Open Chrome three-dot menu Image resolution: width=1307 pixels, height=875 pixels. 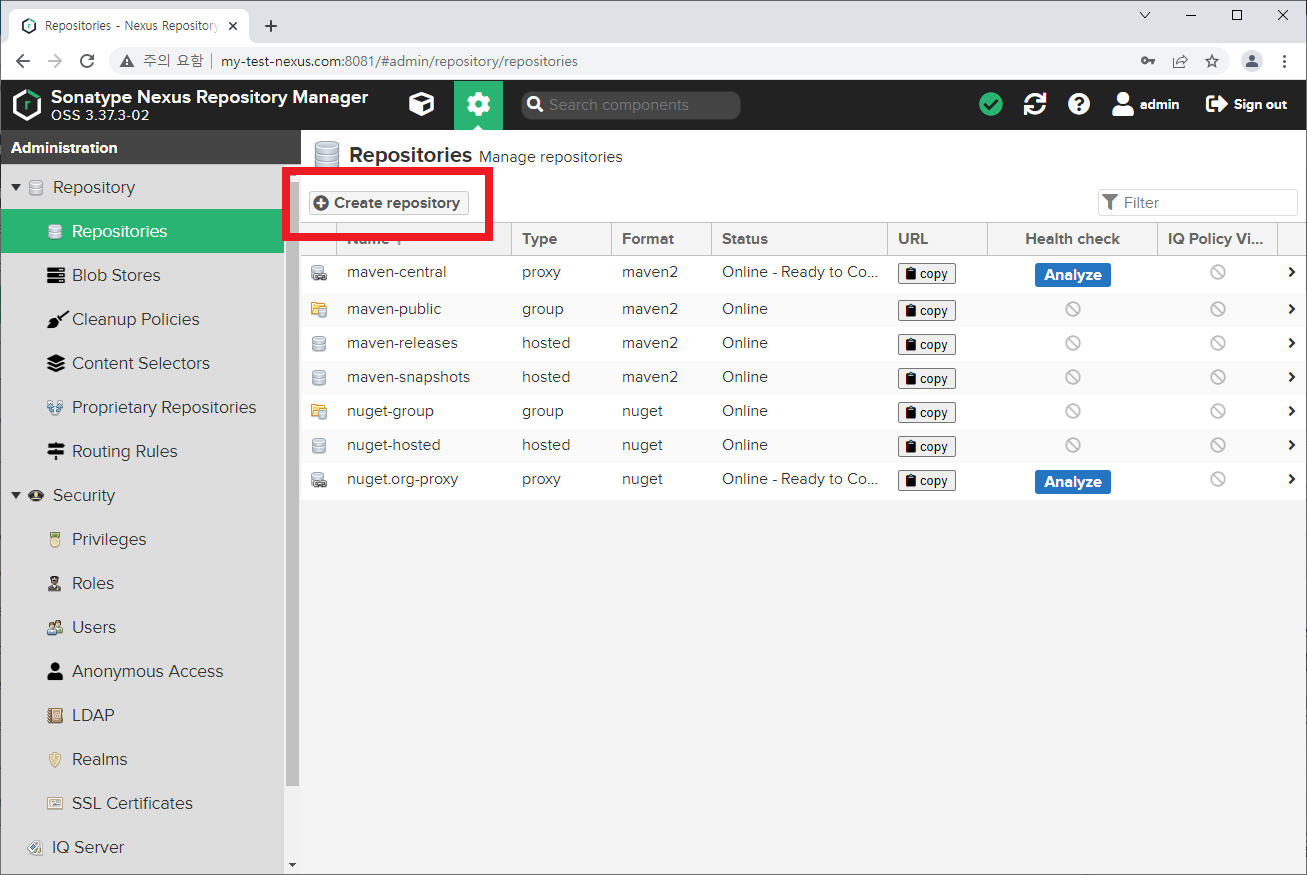(1285, 61)
